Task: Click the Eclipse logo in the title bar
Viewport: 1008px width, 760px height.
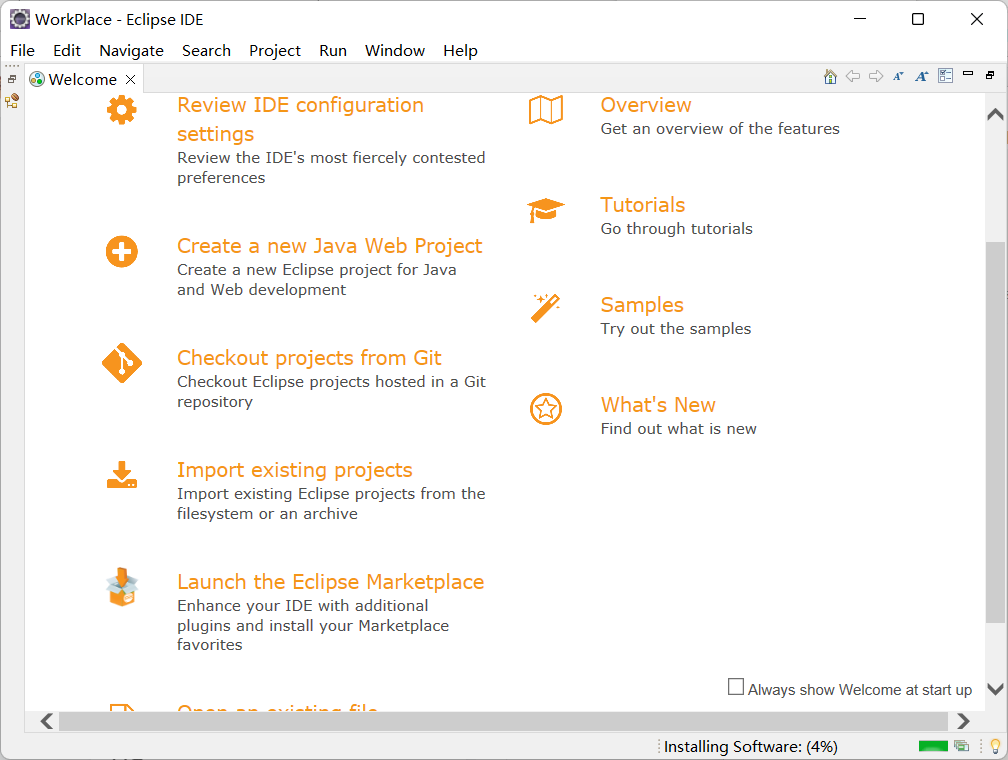Action: (x=19, y=19)
